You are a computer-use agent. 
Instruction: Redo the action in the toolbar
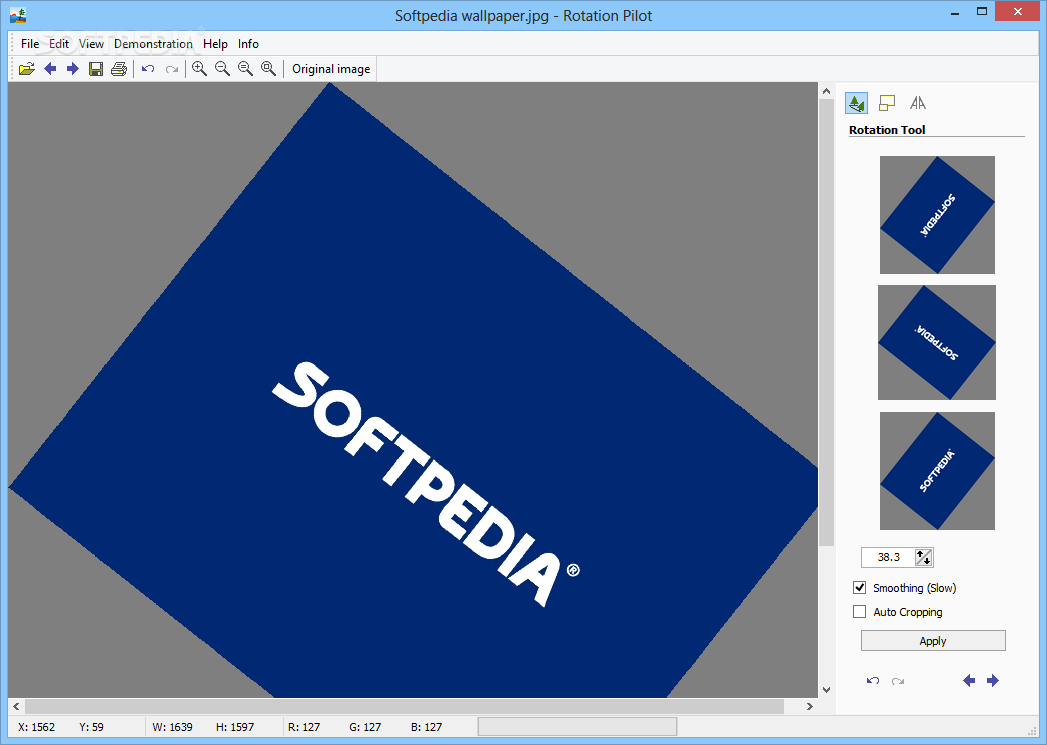coord(172,69)
